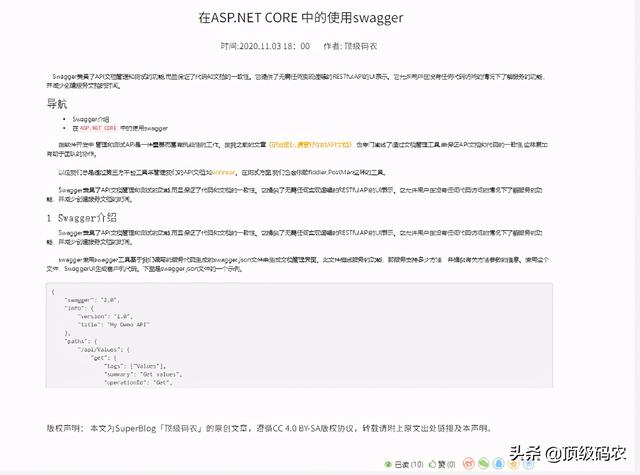The height and width of the screenshot is (475, 640).
Task: Share the article to WeChat
Action: click(x=484, y=464)
